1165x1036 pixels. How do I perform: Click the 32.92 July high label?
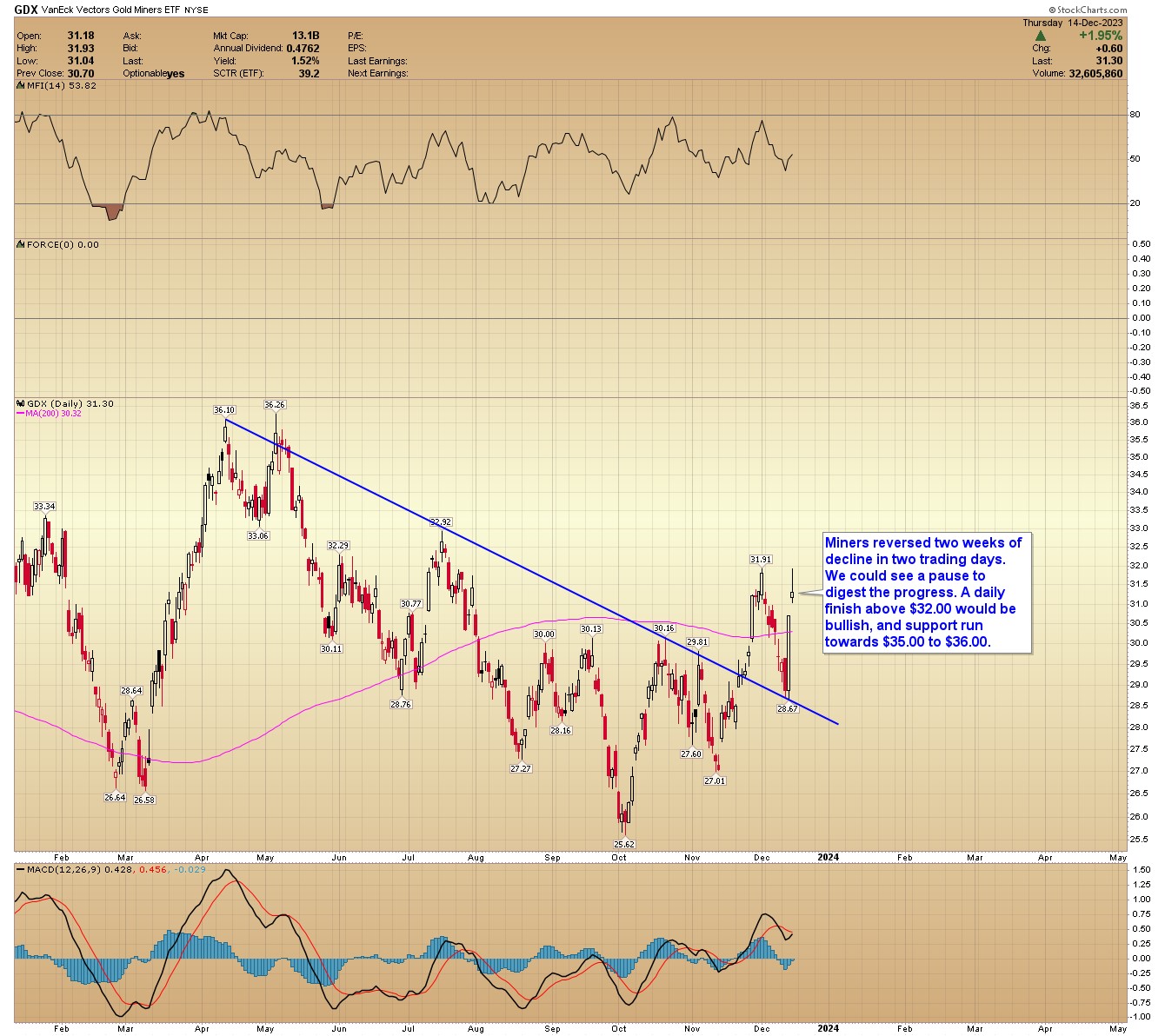pos(442,522)
